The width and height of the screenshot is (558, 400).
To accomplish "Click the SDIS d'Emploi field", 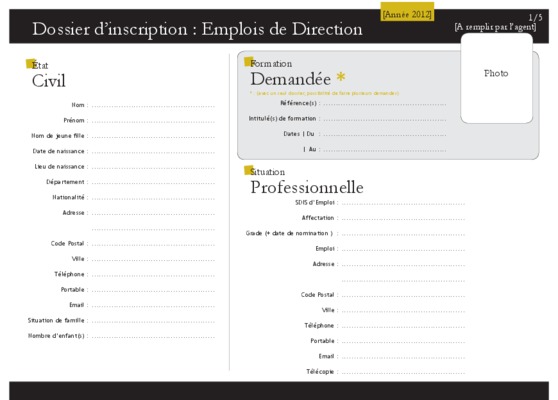I will click(403, 204).
